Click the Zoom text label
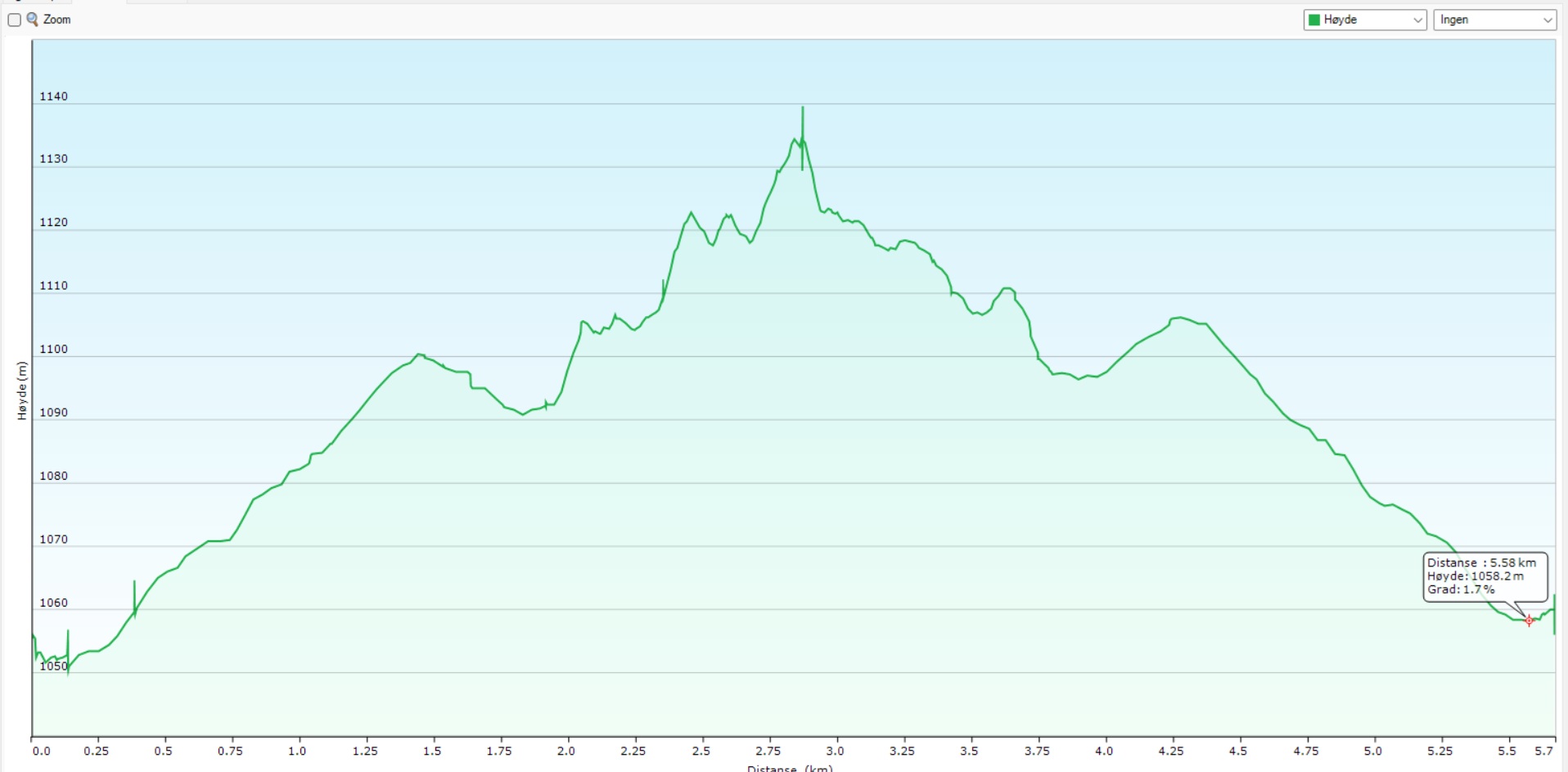Image resolution: width=1568 pixels, height=772 pixels. pos(56,19)
